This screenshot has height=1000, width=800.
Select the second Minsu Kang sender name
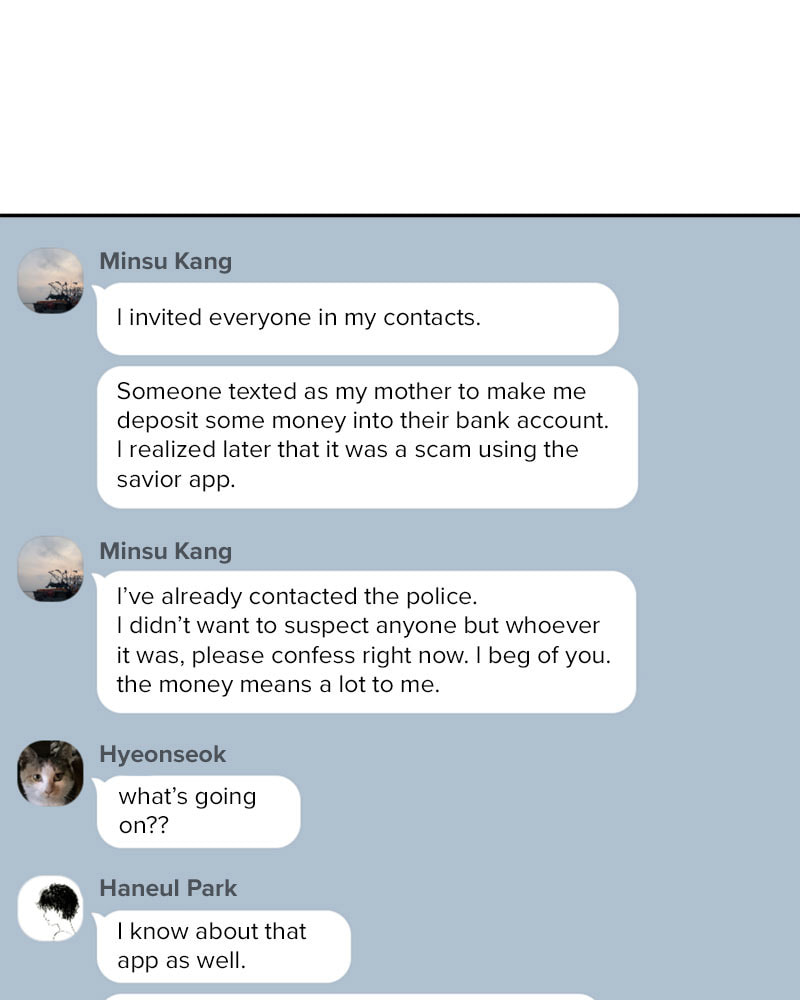(x=166, y=551)
